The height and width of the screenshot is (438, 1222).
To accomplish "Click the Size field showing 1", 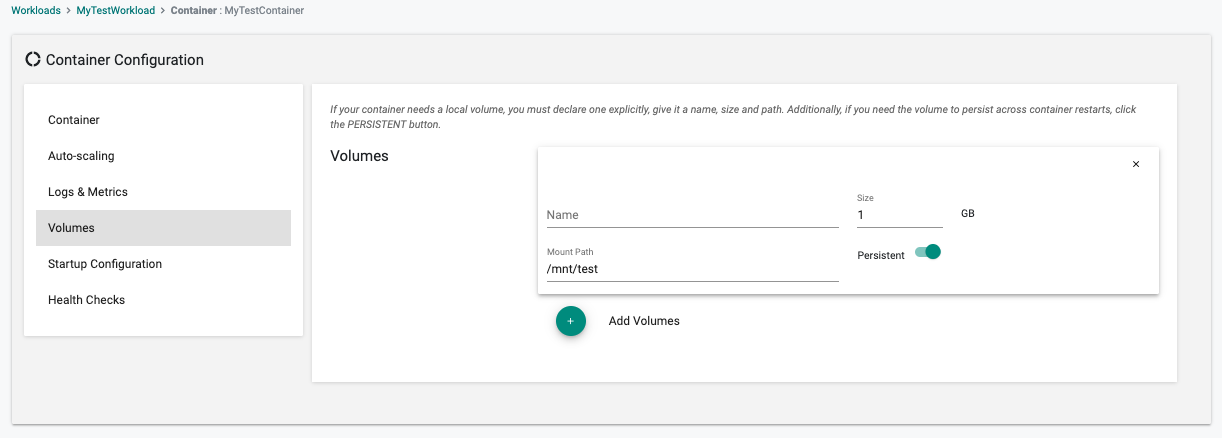I will point(900,215).
